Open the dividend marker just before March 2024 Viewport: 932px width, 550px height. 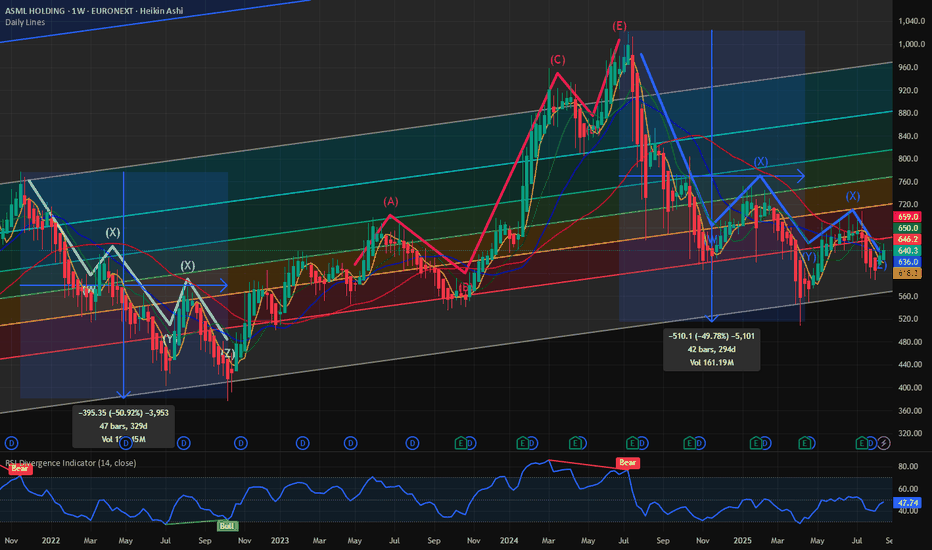tap(534, 443)
